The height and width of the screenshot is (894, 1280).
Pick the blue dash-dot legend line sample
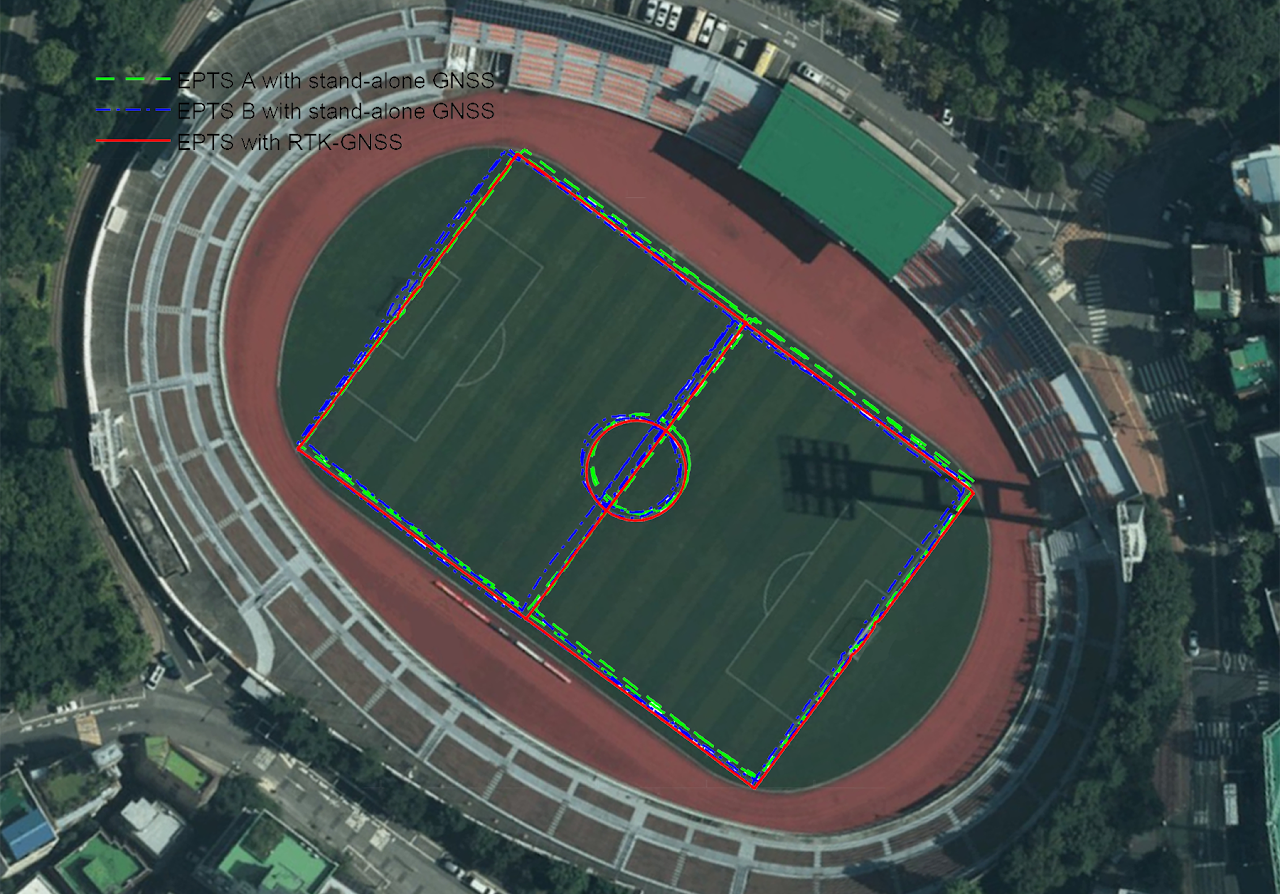[x=133, y=111]
